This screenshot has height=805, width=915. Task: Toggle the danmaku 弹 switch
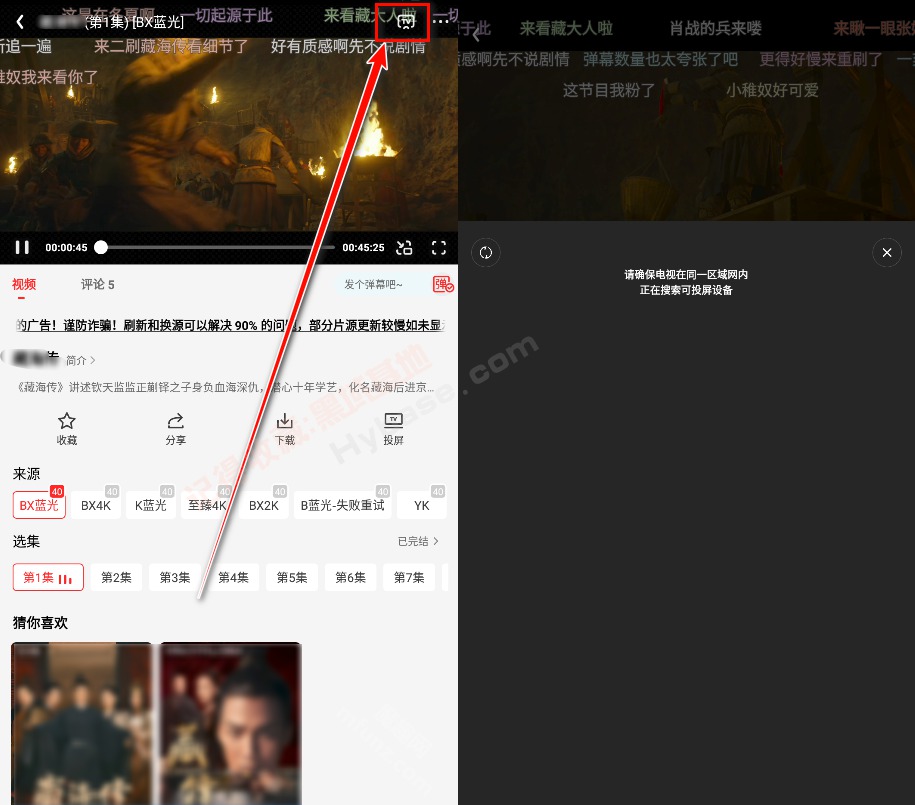click(443, 284)
